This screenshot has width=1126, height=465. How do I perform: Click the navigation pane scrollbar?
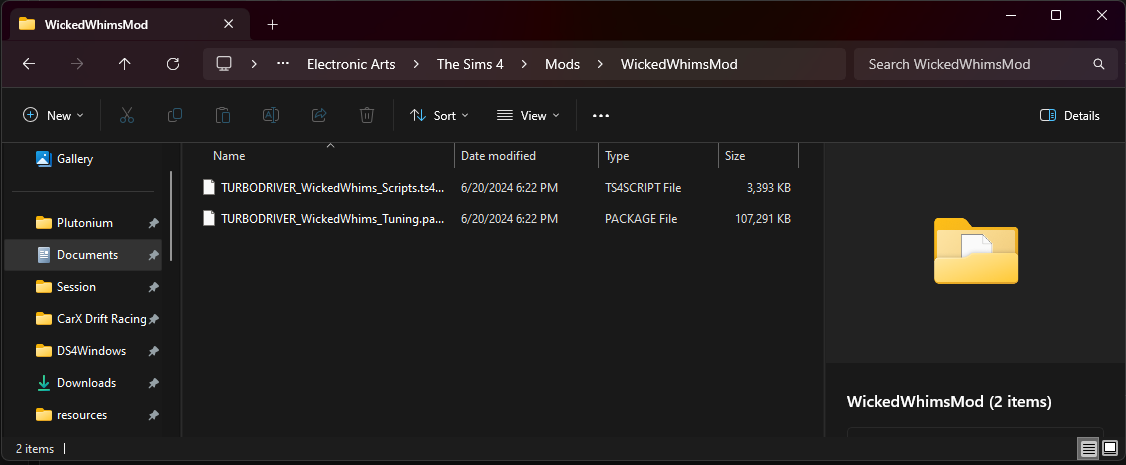pyautogui.click(x=171, y=216)
